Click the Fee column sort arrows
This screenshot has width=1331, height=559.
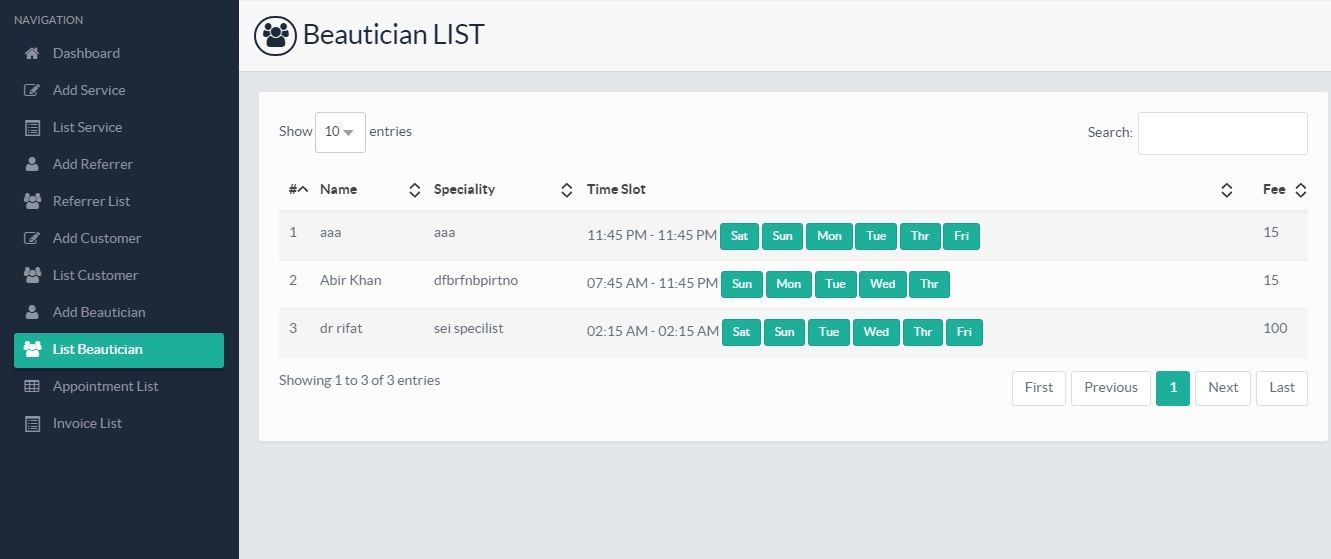(1301, 190)
